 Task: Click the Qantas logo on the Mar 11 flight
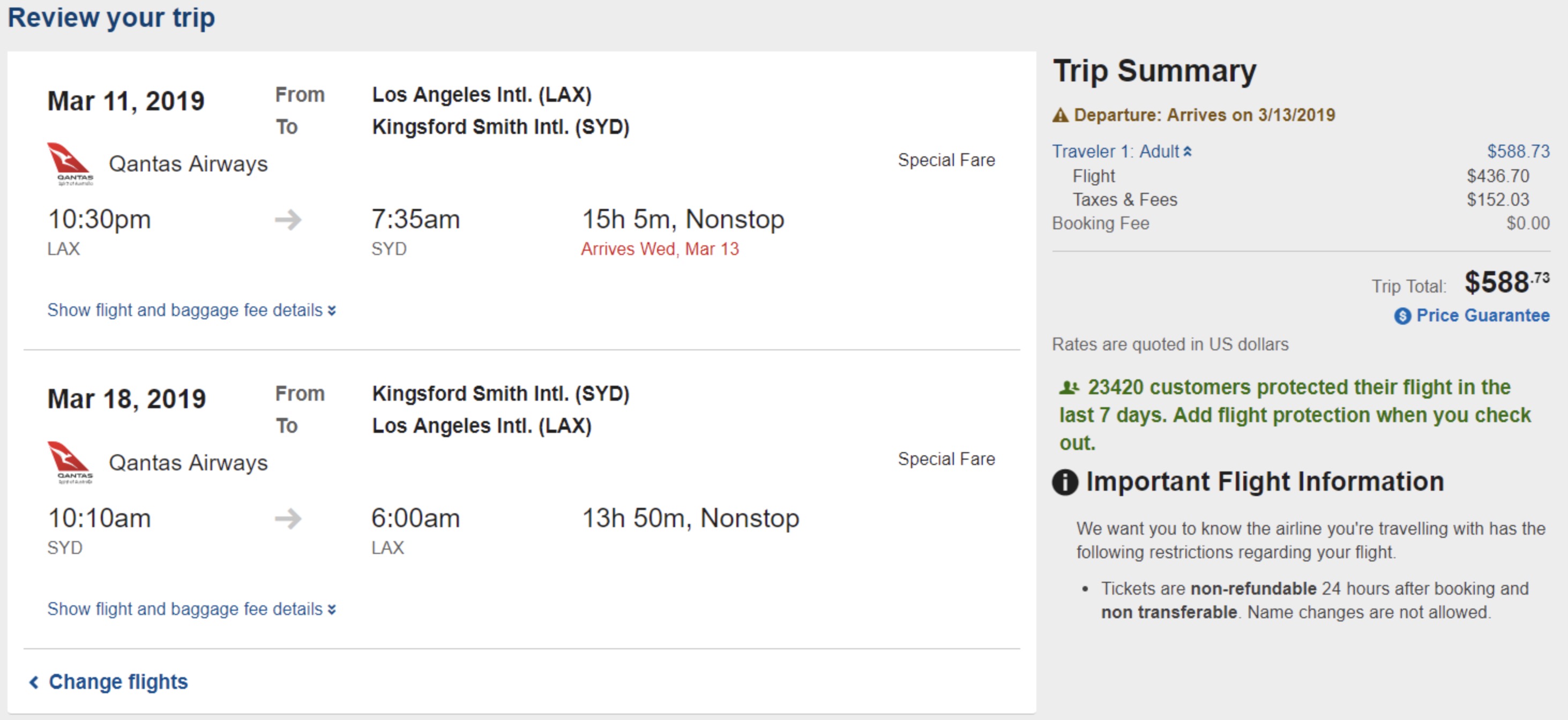70,163
